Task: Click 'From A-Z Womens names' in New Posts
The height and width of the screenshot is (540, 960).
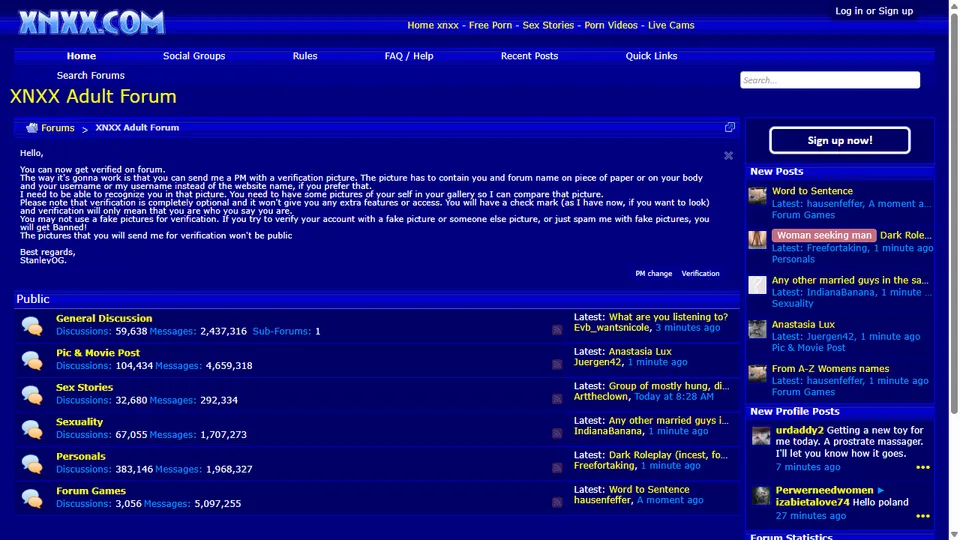Action: coord(830,369)
